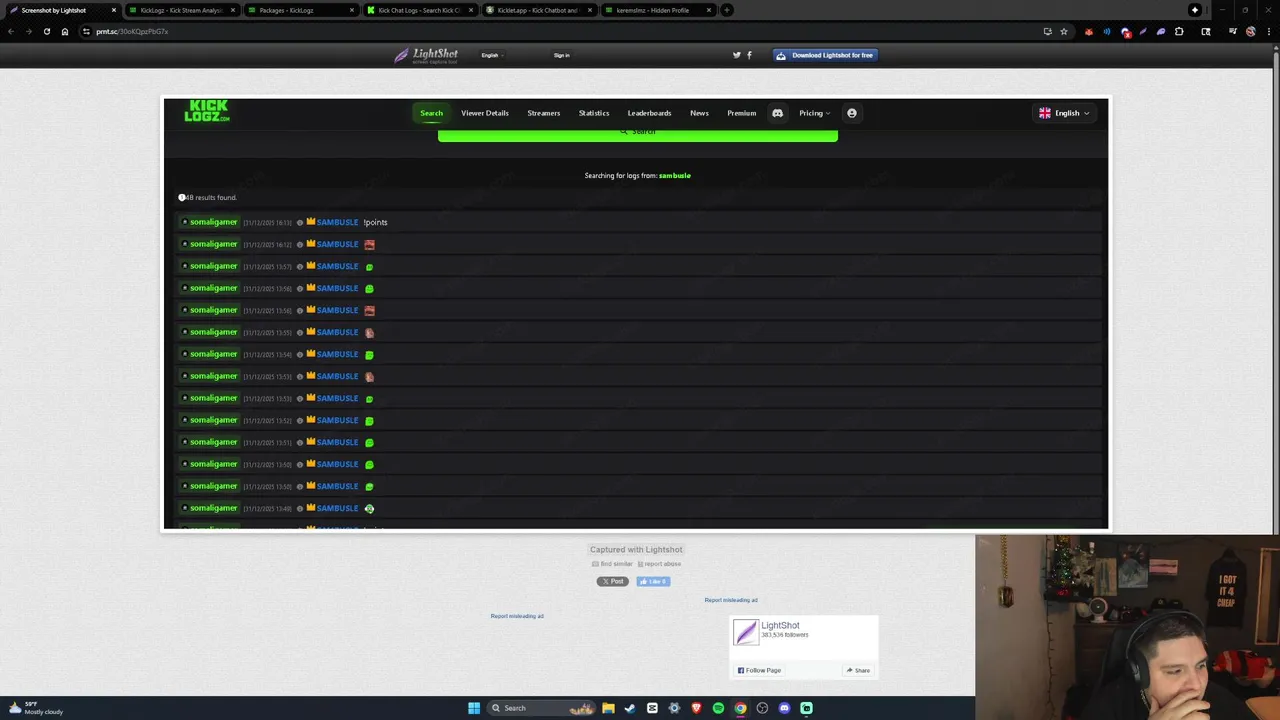Open English language selector in KickLogz screenshot
The height and width of the screenshot is (720, 1280).
click(x=1064, y=113)
